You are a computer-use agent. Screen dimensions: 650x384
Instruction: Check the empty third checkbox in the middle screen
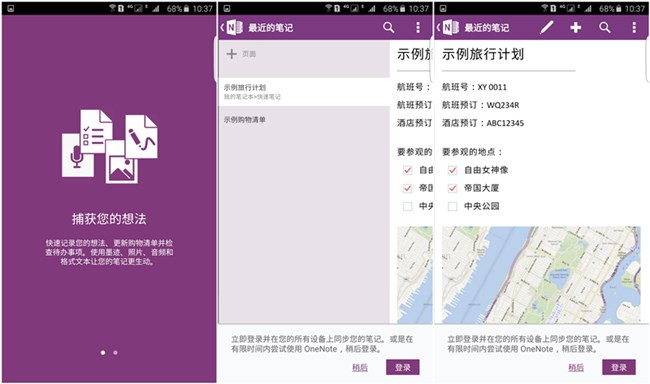coord(408,206)
